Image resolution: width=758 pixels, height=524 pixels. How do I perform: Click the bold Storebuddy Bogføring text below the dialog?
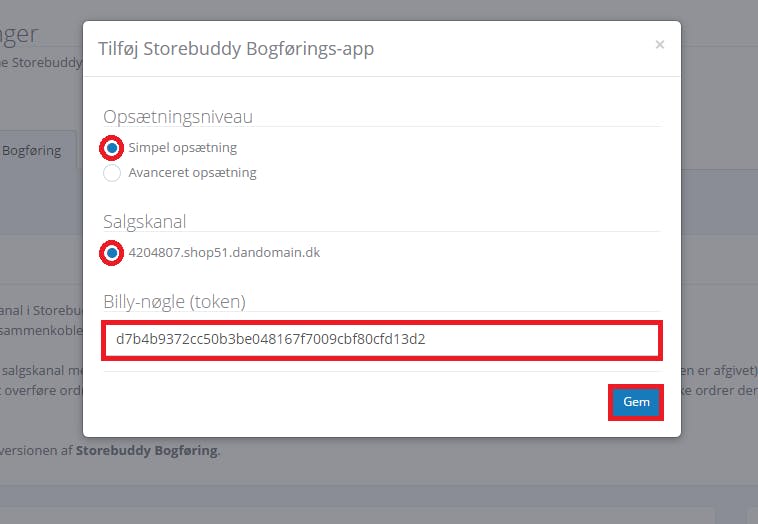[147, 450]
